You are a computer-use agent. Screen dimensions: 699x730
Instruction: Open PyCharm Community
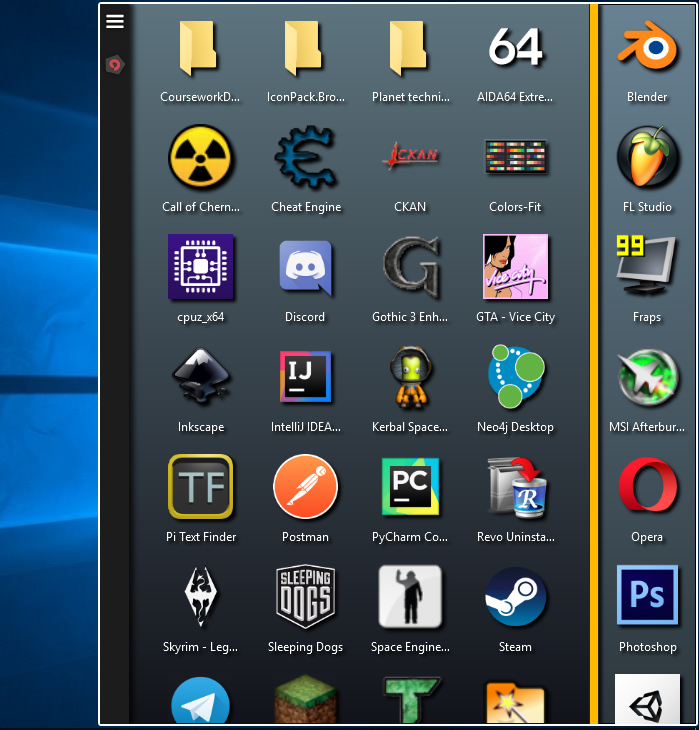[x=410, y=487]
